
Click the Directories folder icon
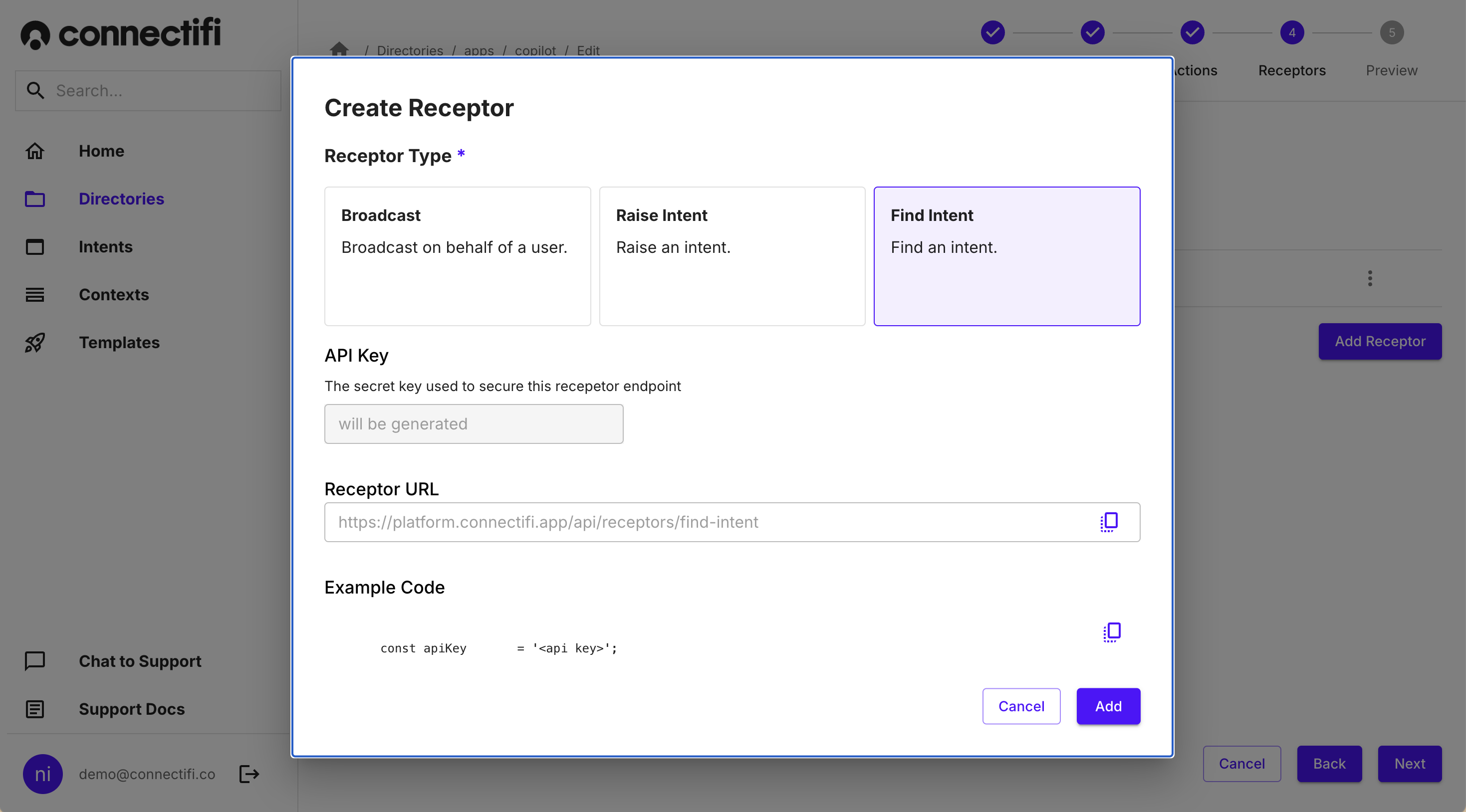click(35, 199)
